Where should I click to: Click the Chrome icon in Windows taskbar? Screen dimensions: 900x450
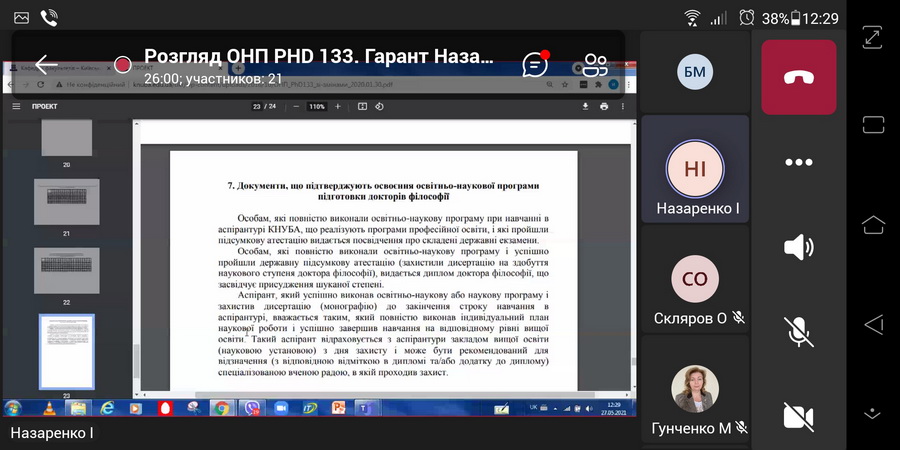[221, 408]
